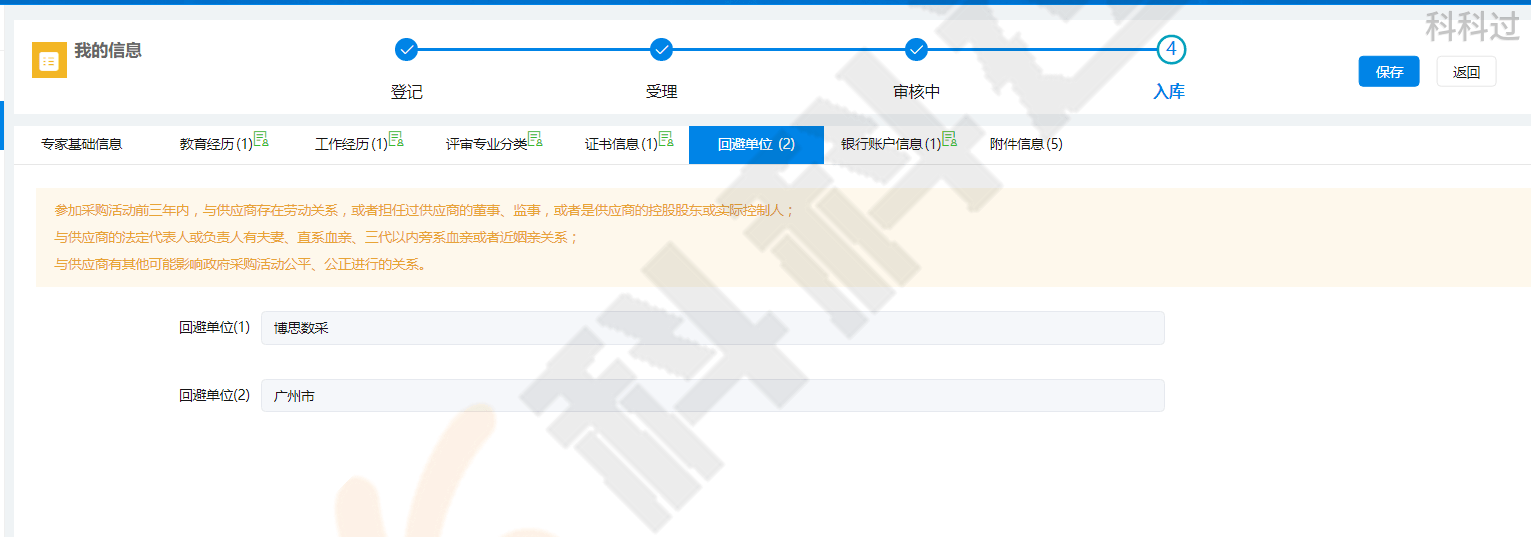Click the green icon beside 评审专业分类
This screenshot has width=1531, height=537.
535,139
